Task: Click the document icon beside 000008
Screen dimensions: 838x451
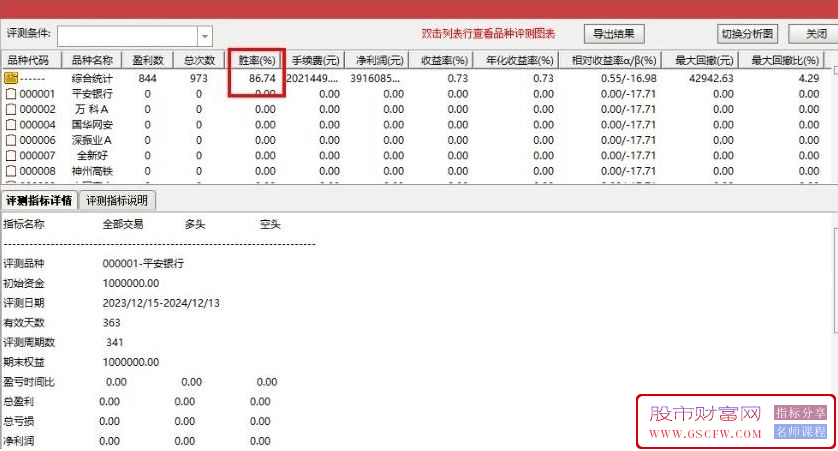Action: 11,172
